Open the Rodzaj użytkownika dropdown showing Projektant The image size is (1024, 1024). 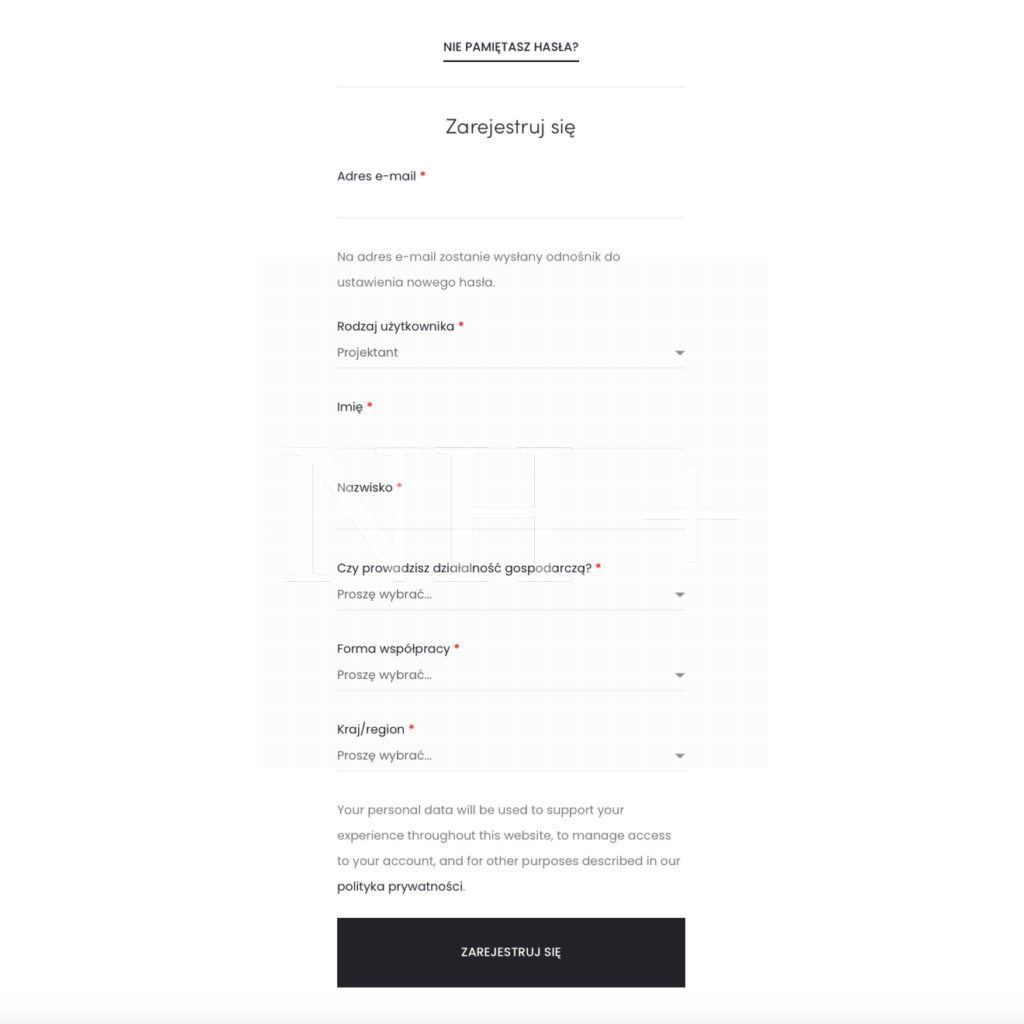[500, 353]
